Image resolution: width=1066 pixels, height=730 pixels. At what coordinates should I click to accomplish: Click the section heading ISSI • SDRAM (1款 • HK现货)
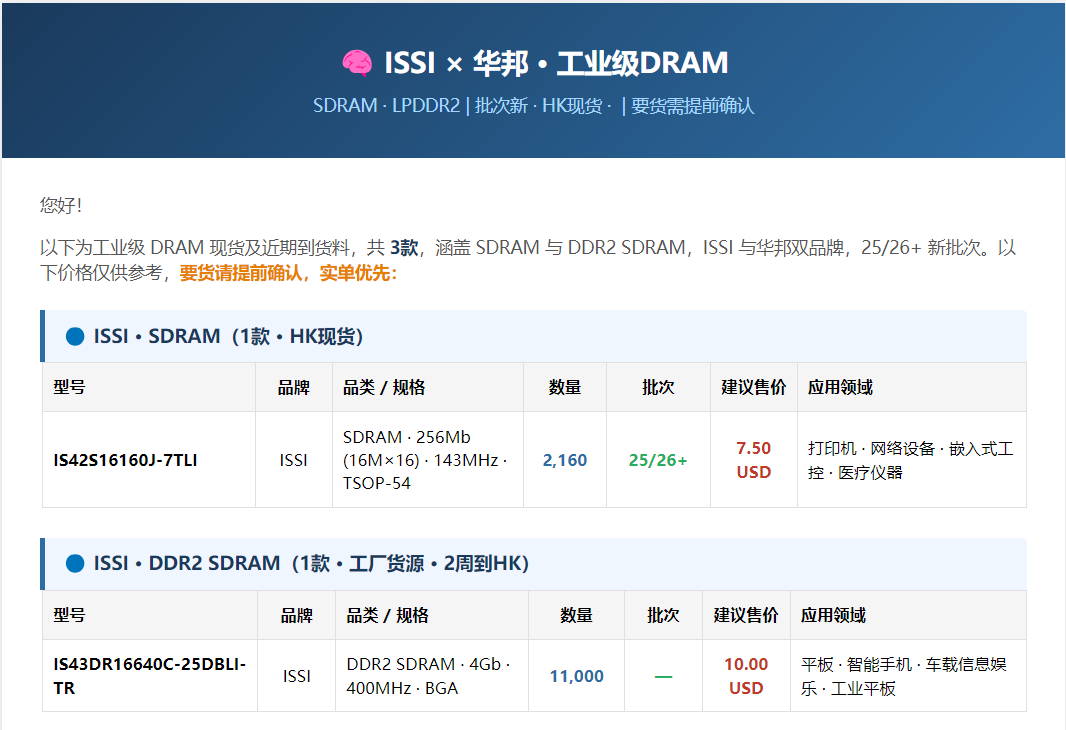228,336
